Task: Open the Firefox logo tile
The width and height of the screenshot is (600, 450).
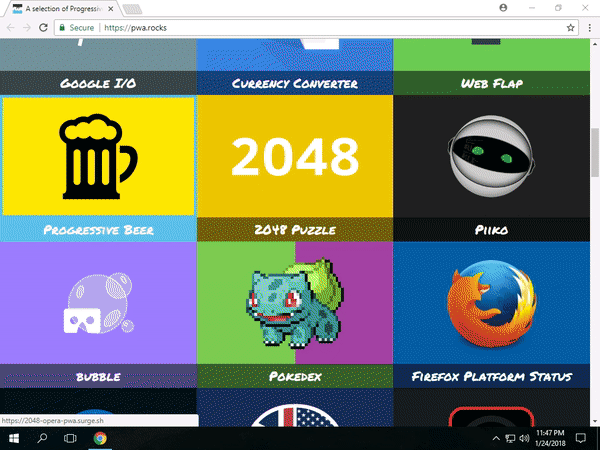Action: click(491, 304)
